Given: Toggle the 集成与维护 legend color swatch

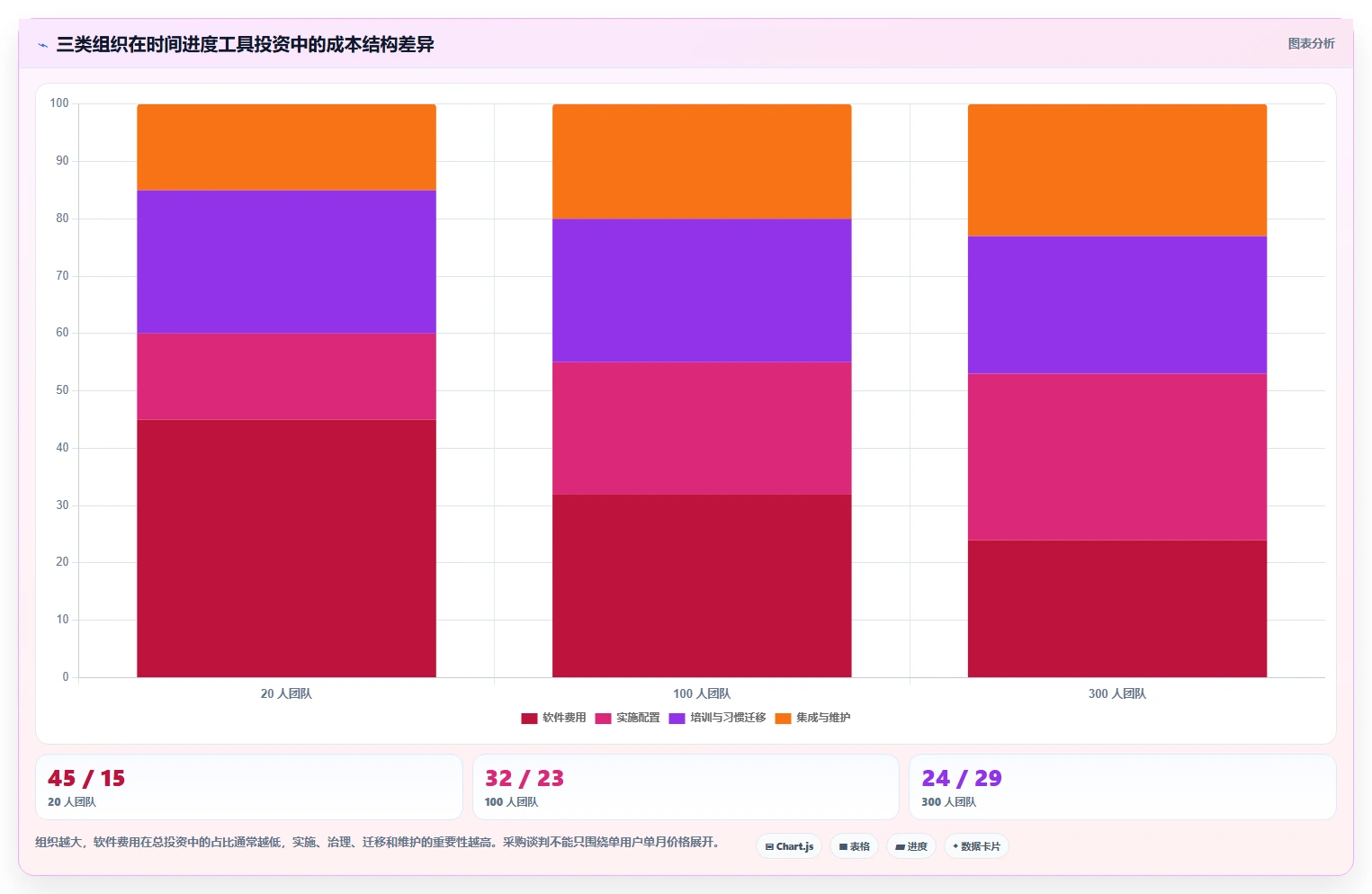Looking at the screenshot, I should point(783,718).
